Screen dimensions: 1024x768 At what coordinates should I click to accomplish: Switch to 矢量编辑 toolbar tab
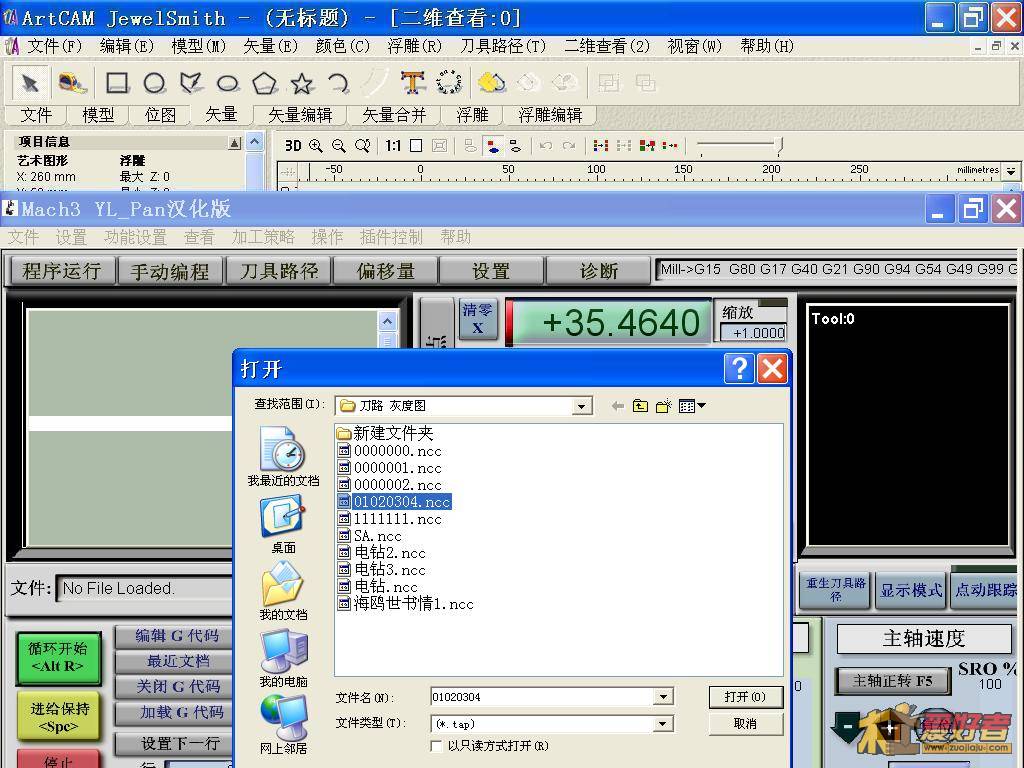click(x=300, y=115)
